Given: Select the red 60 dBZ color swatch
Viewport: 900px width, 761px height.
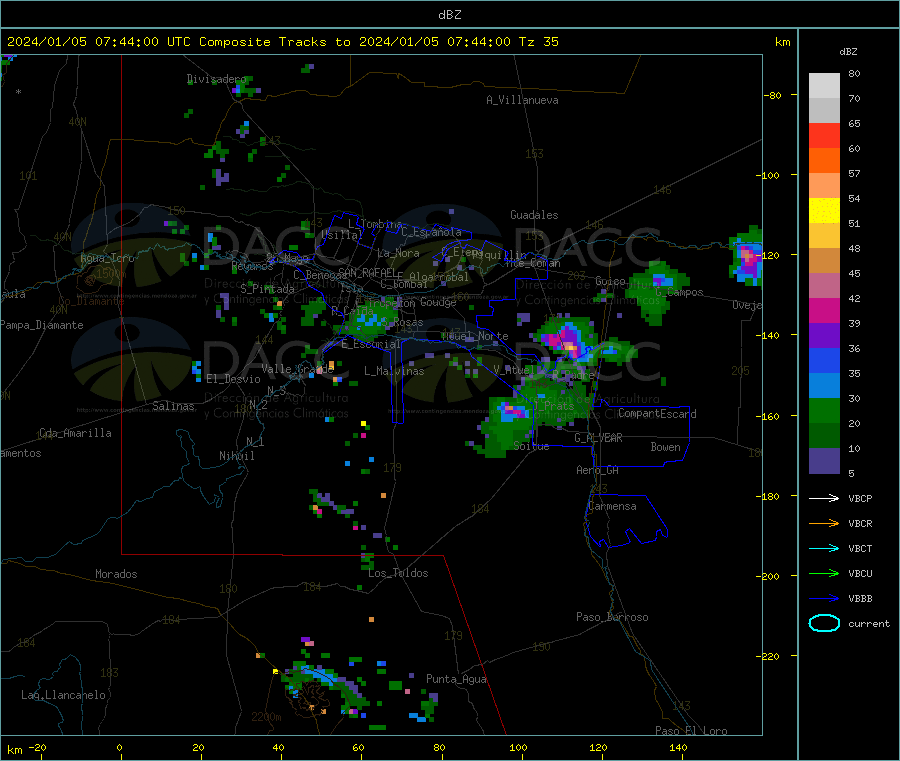Looking at the screenshot, I should 824,135.
